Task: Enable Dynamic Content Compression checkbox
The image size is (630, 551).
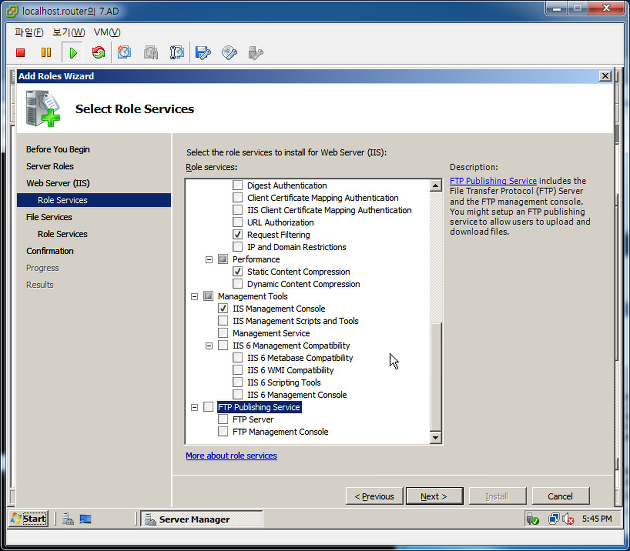Action: (237, 284)
